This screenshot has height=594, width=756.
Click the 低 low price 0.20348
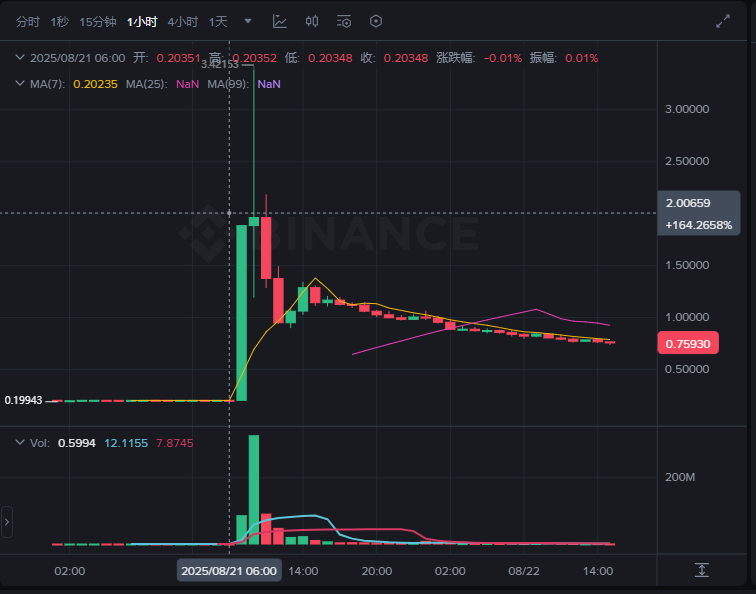[x=330, y=58]
